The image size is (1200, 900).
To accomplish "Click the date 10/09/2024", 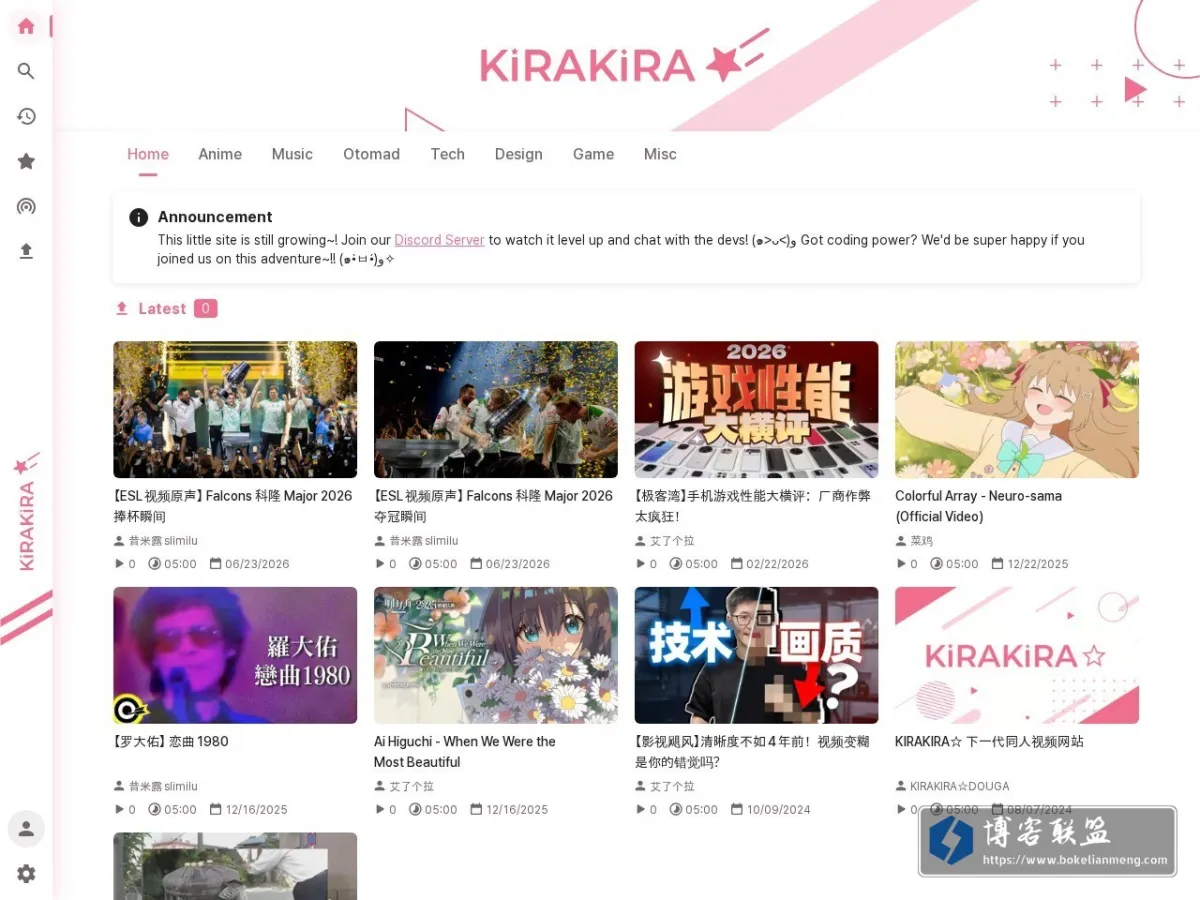I will pos(778,810).
